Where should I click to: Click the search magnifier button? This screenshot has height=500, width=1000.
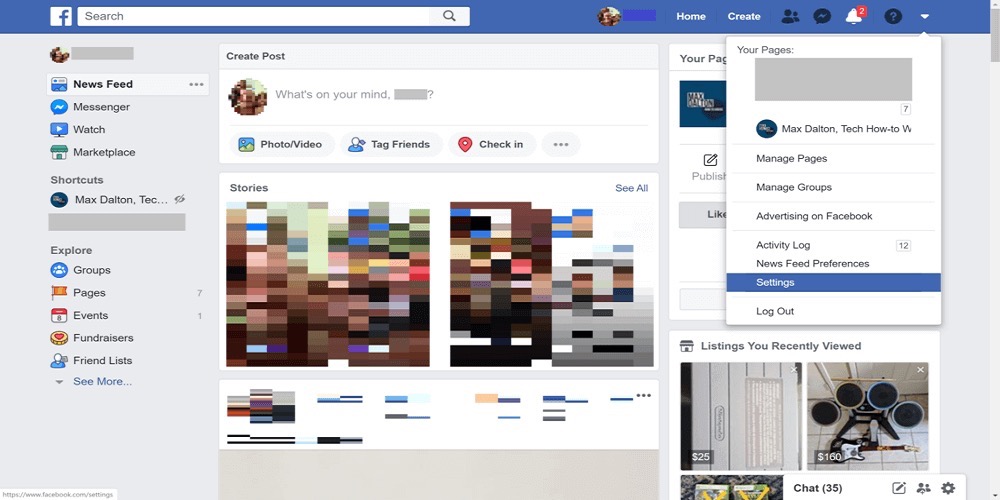pyautogui.click(x=449, y=17)
